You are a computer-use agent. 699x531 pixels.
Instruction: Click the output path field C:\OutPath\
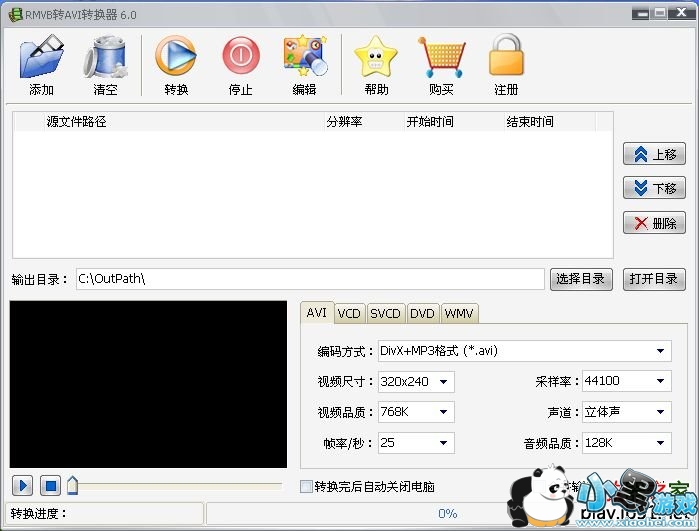pyautogui.click(x=310, y=279)
